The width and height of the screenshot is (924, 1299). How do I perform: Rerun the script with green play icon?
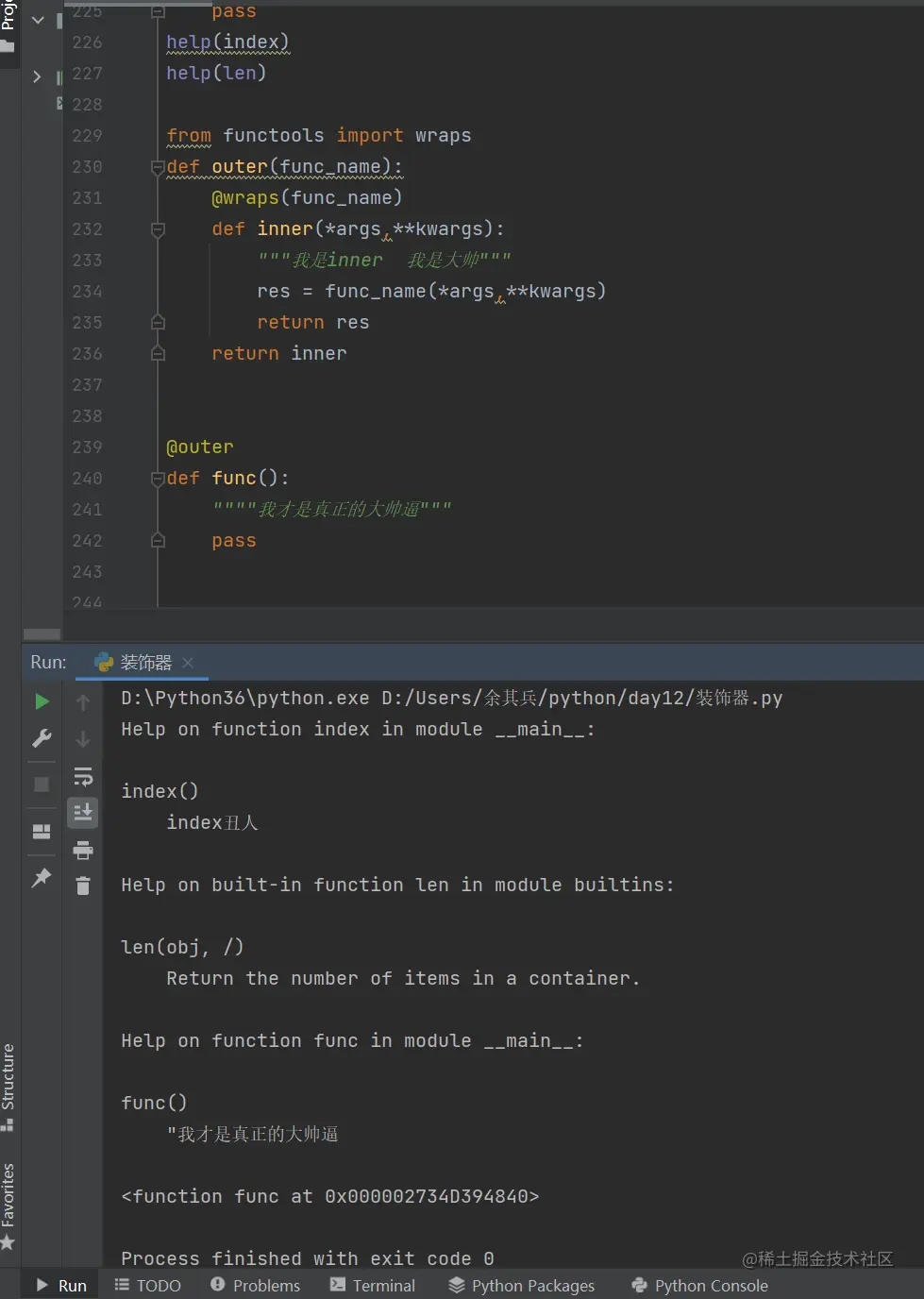[x=42, y=701]
